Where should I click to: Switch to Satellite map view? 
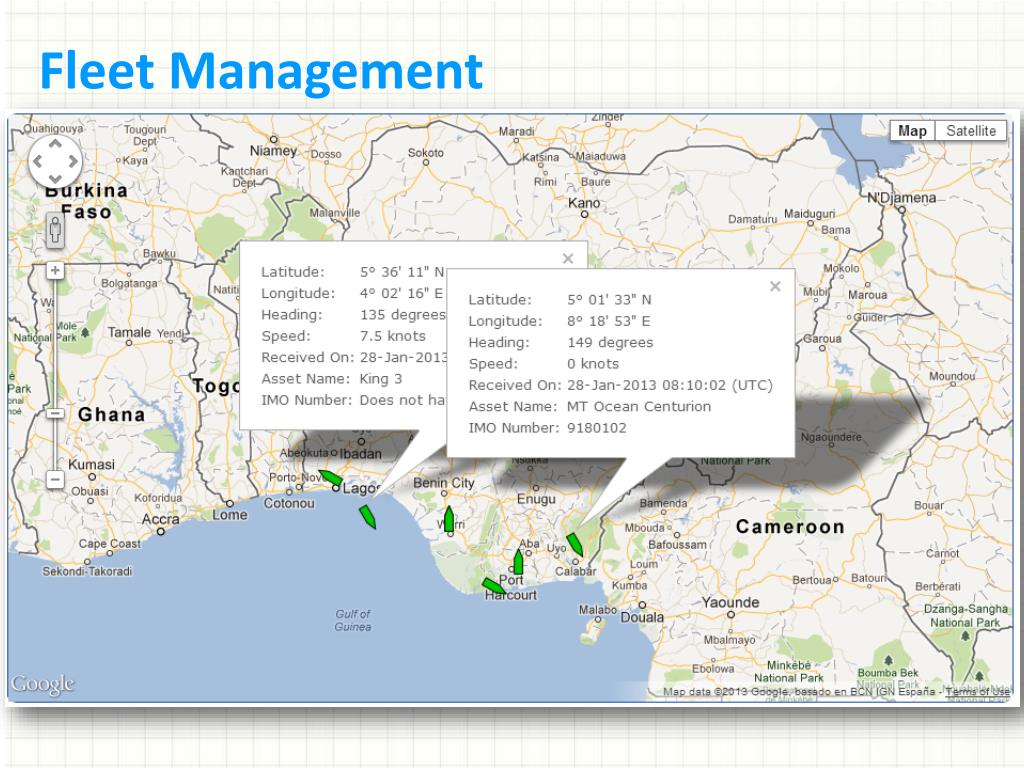point(970,131)
